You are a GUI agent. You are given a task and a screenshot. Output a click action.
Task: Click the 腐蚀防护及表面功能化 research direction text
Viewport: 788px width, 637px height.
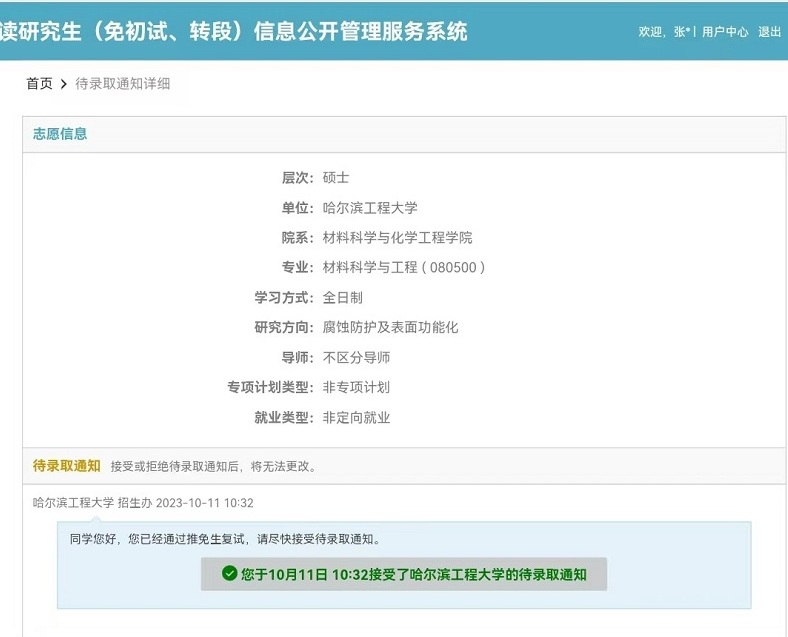(x=390, y=328)
